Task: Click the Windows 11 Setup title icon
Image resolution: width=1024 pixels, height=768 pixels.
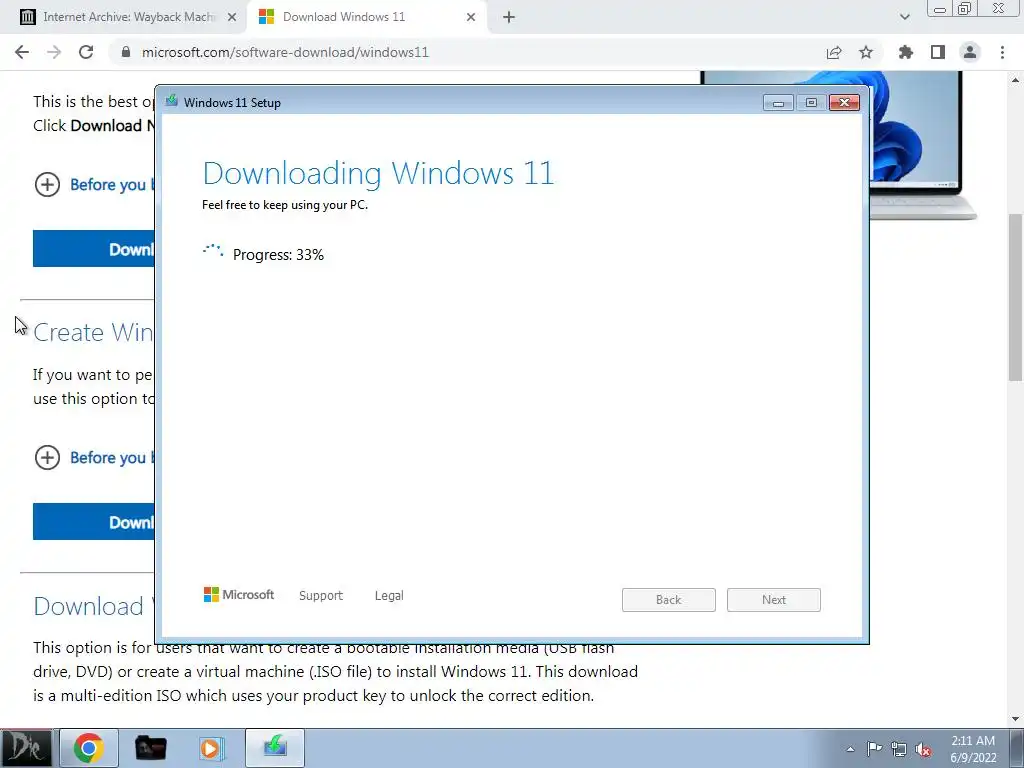Action: 172,101
